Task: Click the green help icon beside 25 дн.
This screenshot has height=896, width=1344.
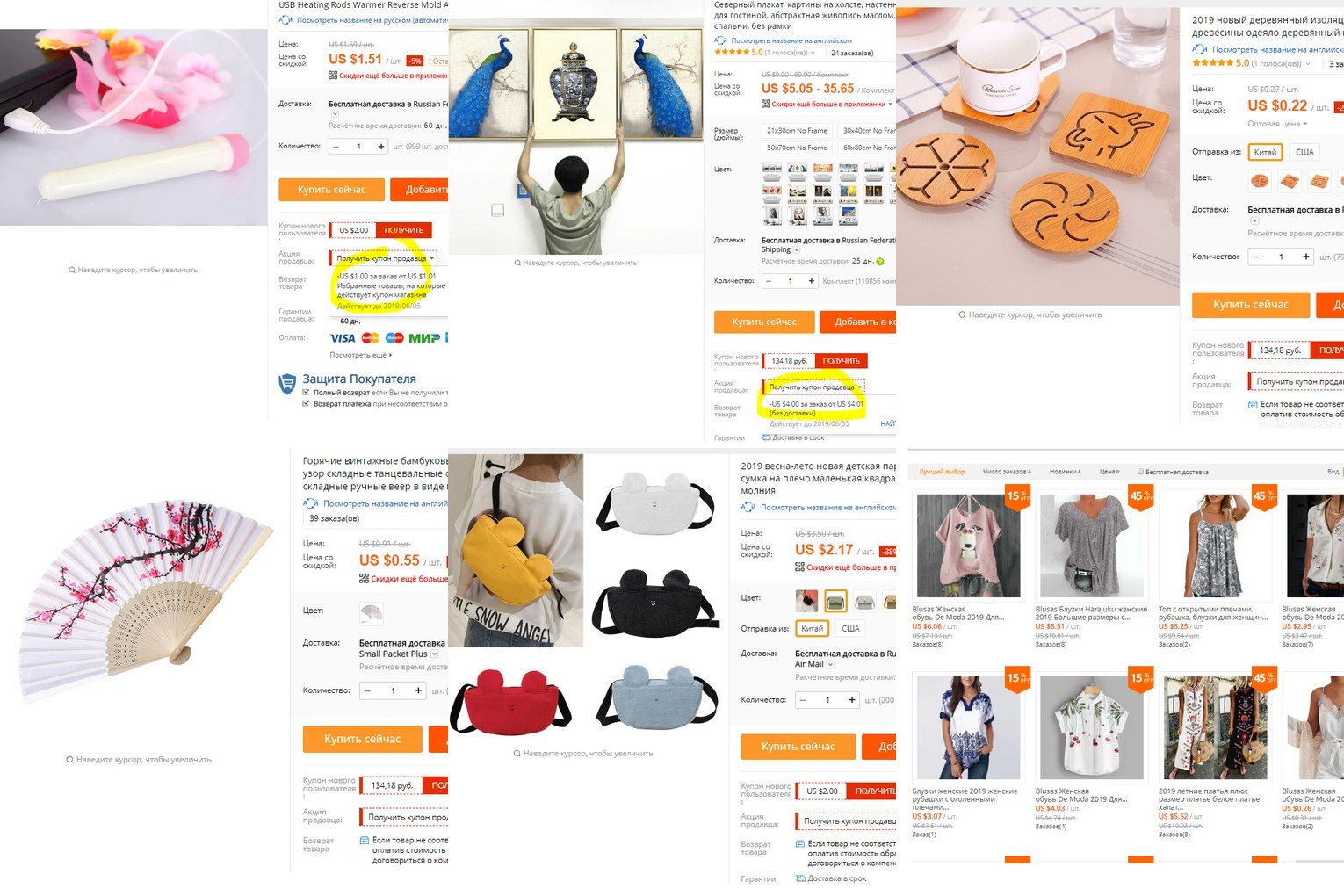Action: (879, 261)
